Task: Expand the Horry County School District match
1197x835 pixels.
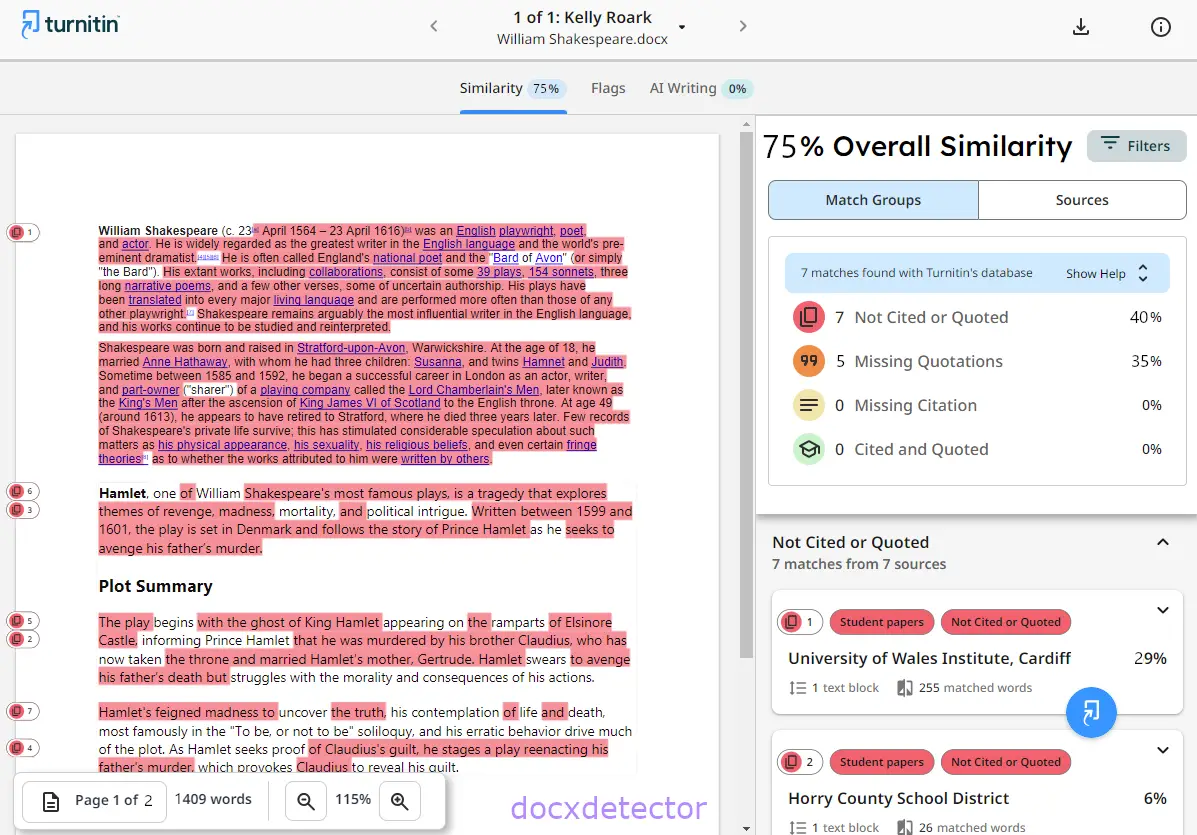Action: pyautogui.click(x=1162, y=750)
